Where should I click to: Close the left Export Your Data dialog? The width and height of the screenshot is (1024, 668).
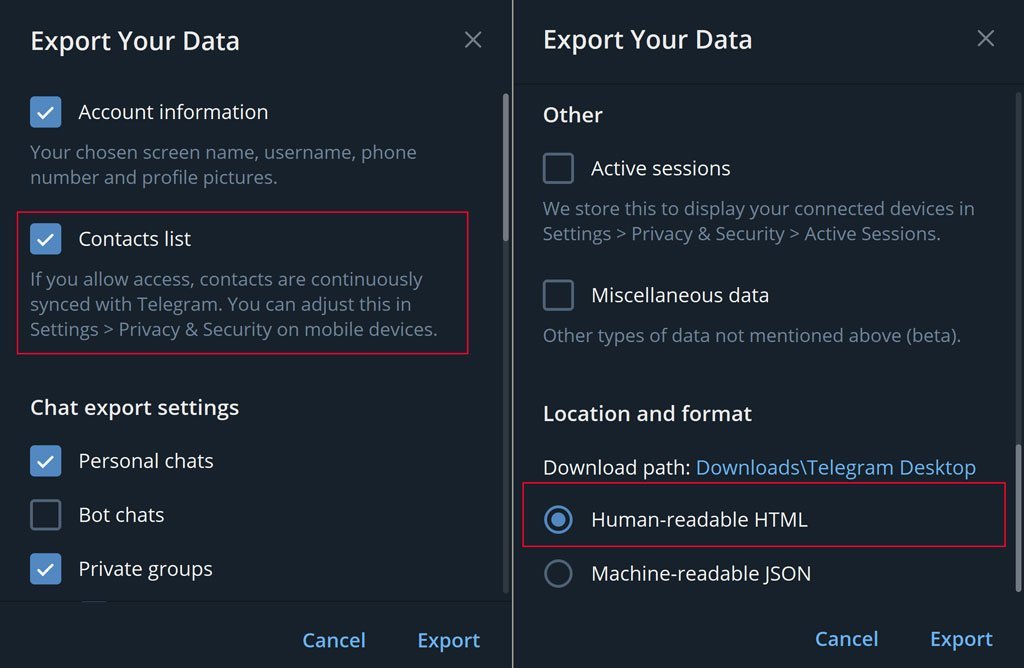[473, 40]
